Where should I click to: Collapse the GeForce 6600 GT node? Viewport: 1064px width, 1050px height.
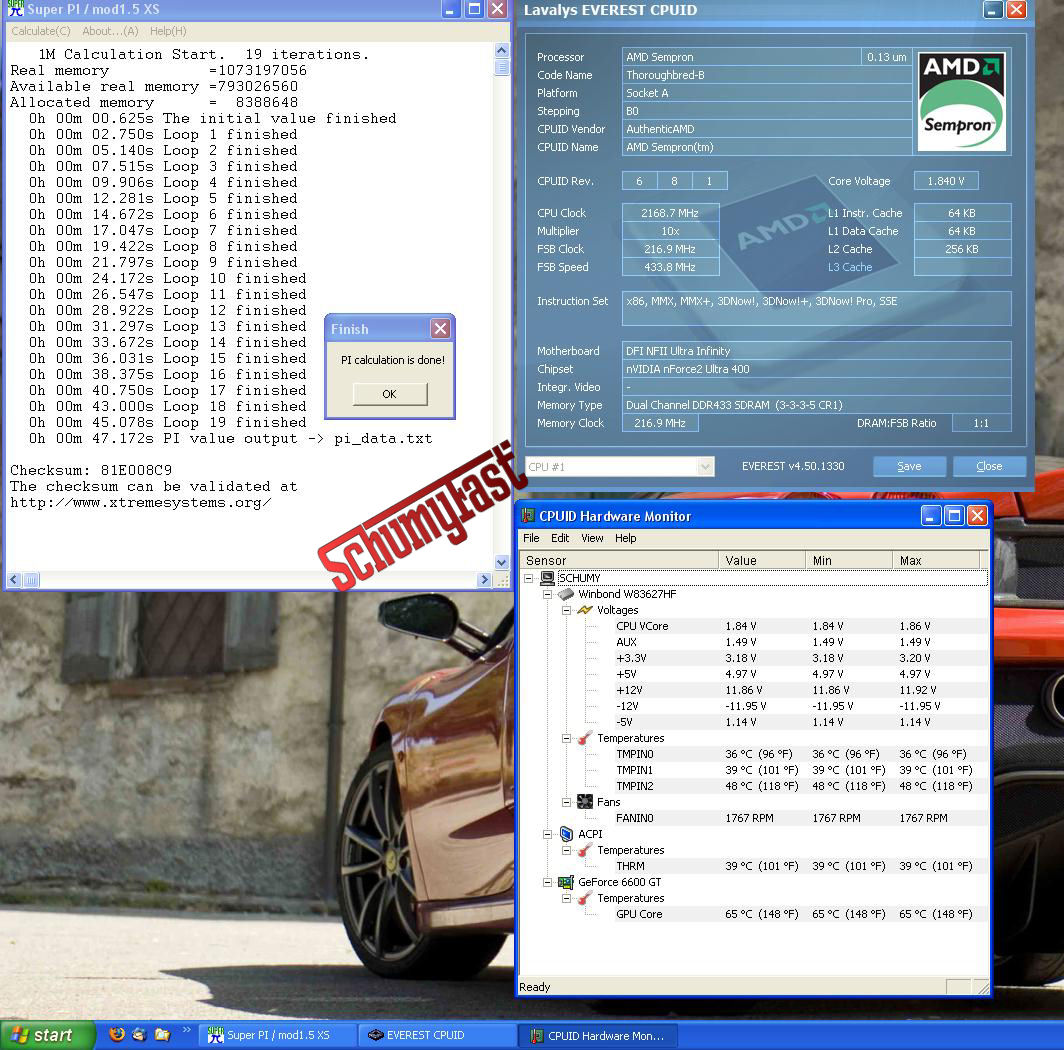click(x=547, y=882)
